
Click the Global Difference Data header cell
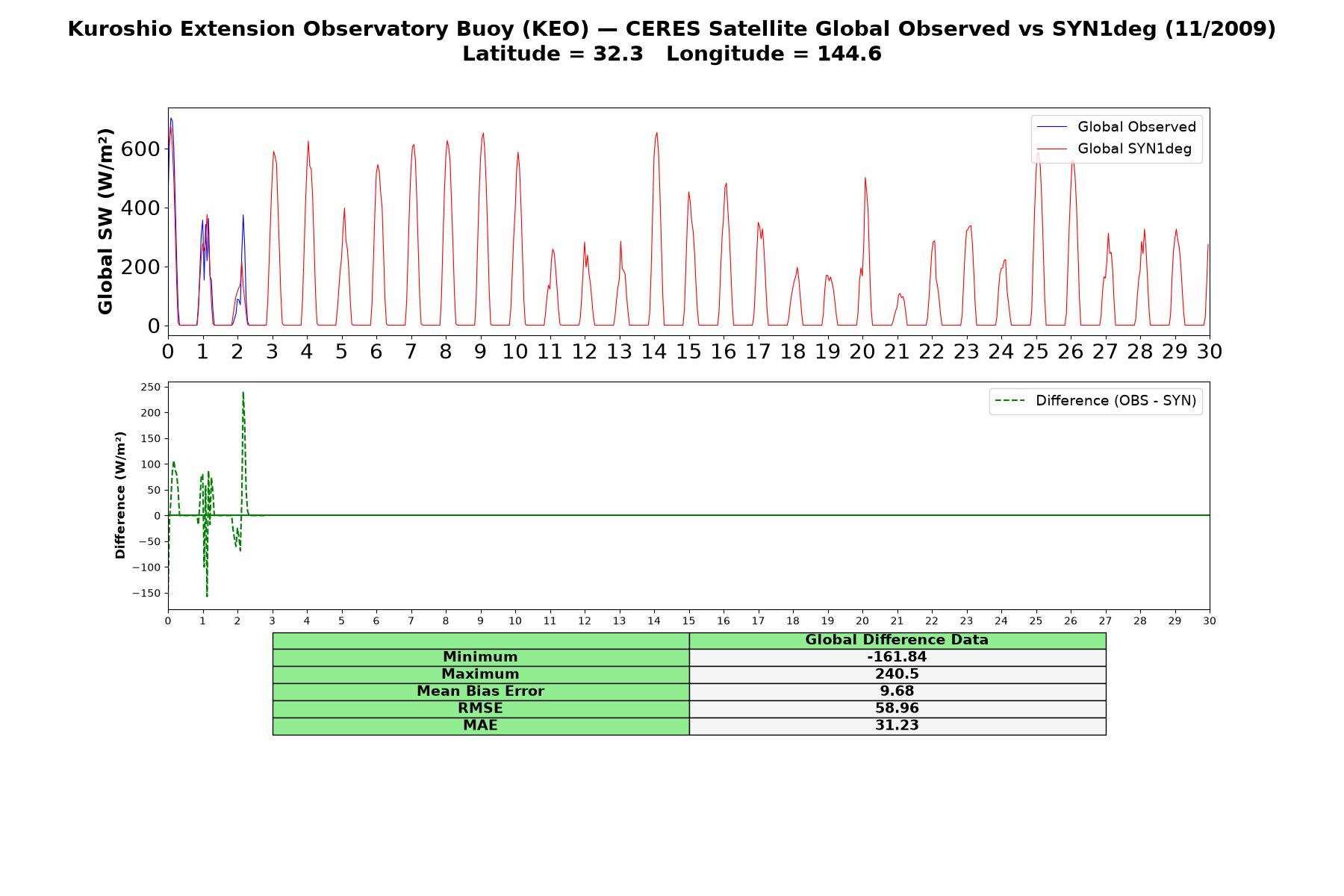pyautogui.click(x=897, y=640)
